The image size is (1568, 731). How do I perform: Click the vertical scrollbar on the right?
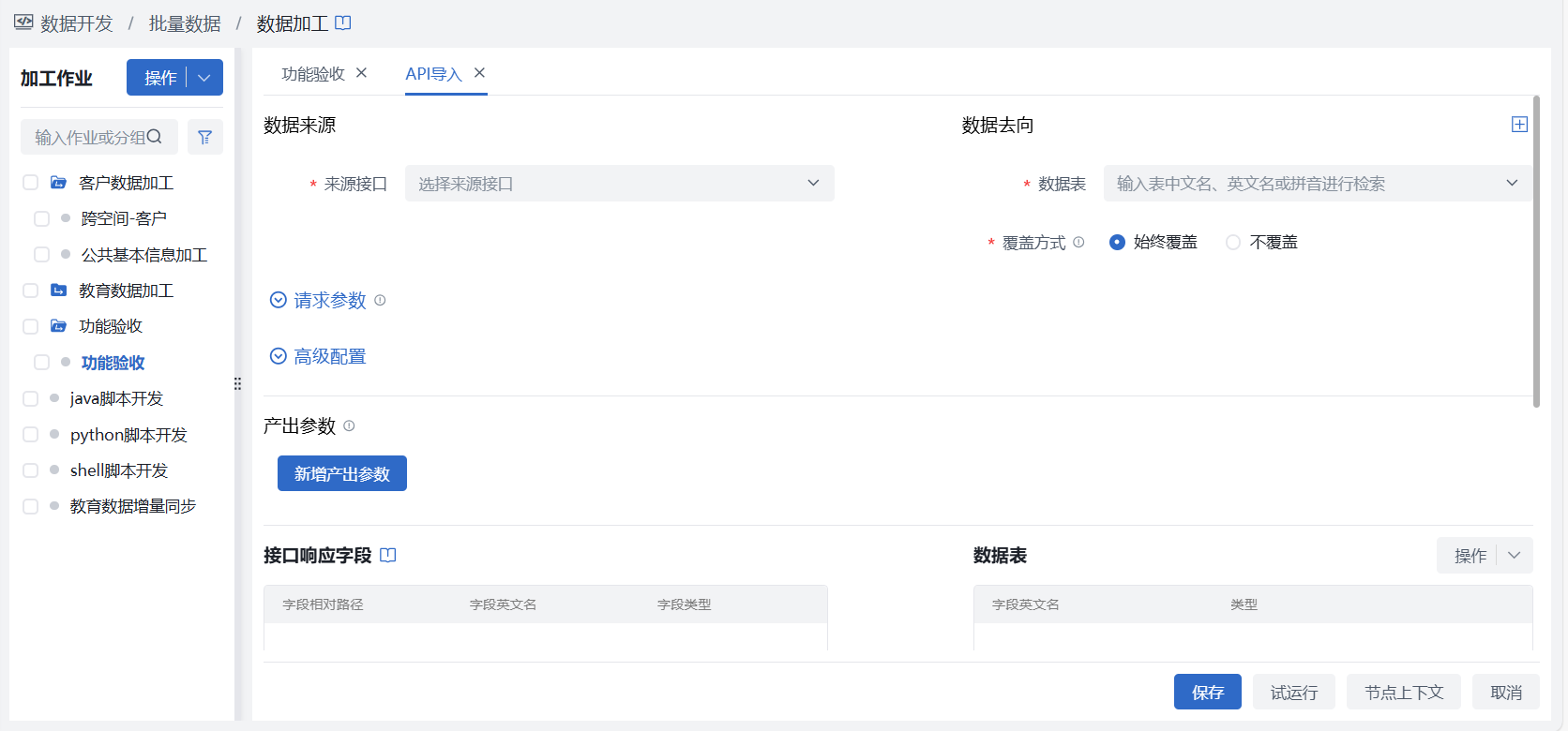(1536, 251)
